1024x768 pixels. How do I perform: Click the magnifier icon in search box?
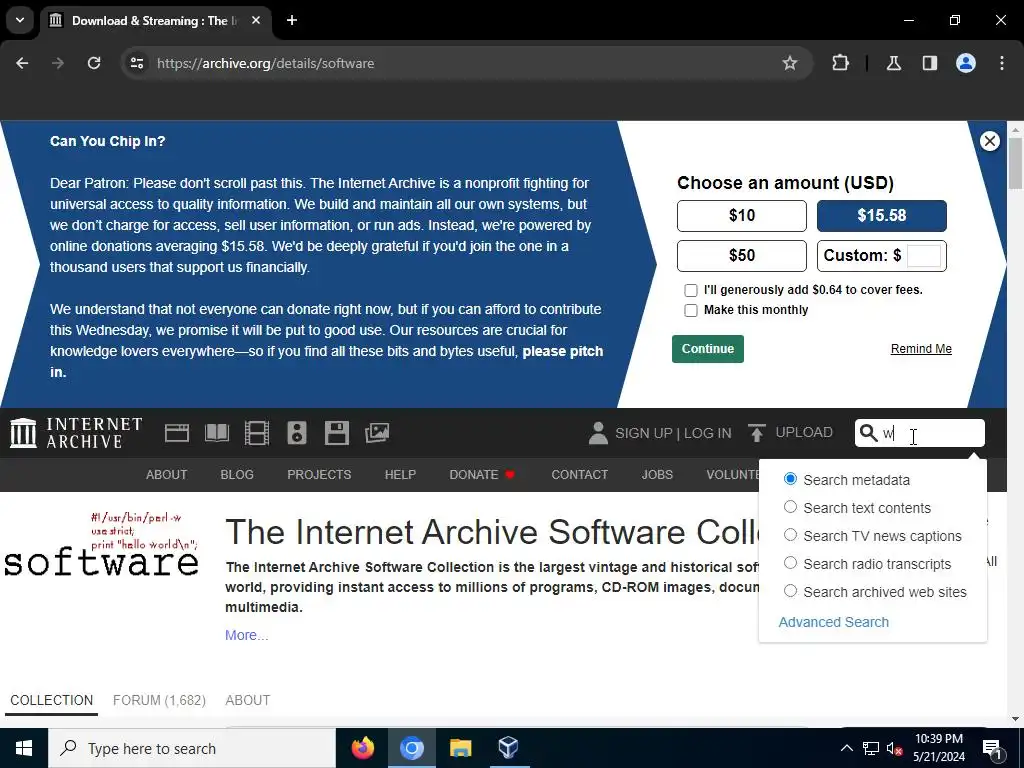pyautogui.click(x=869, y=433)
